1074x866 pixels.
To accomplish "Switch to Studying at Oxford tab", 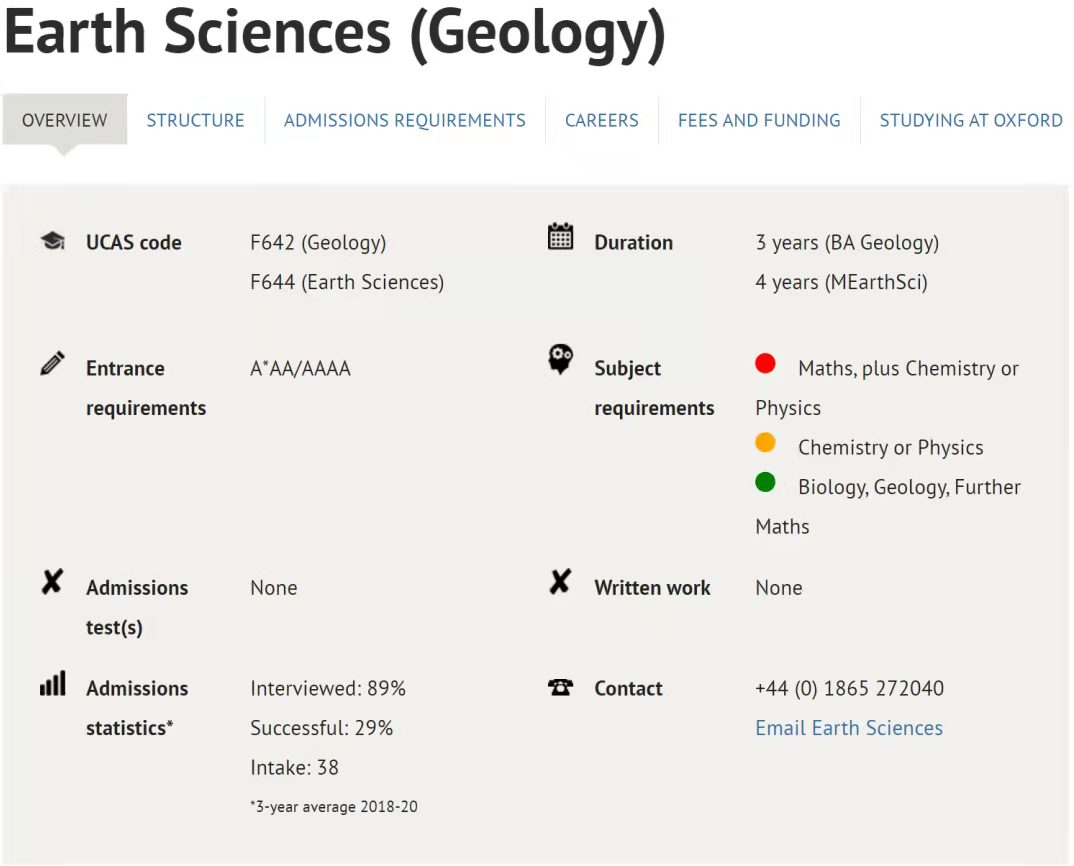I will (x=971, y=120).
